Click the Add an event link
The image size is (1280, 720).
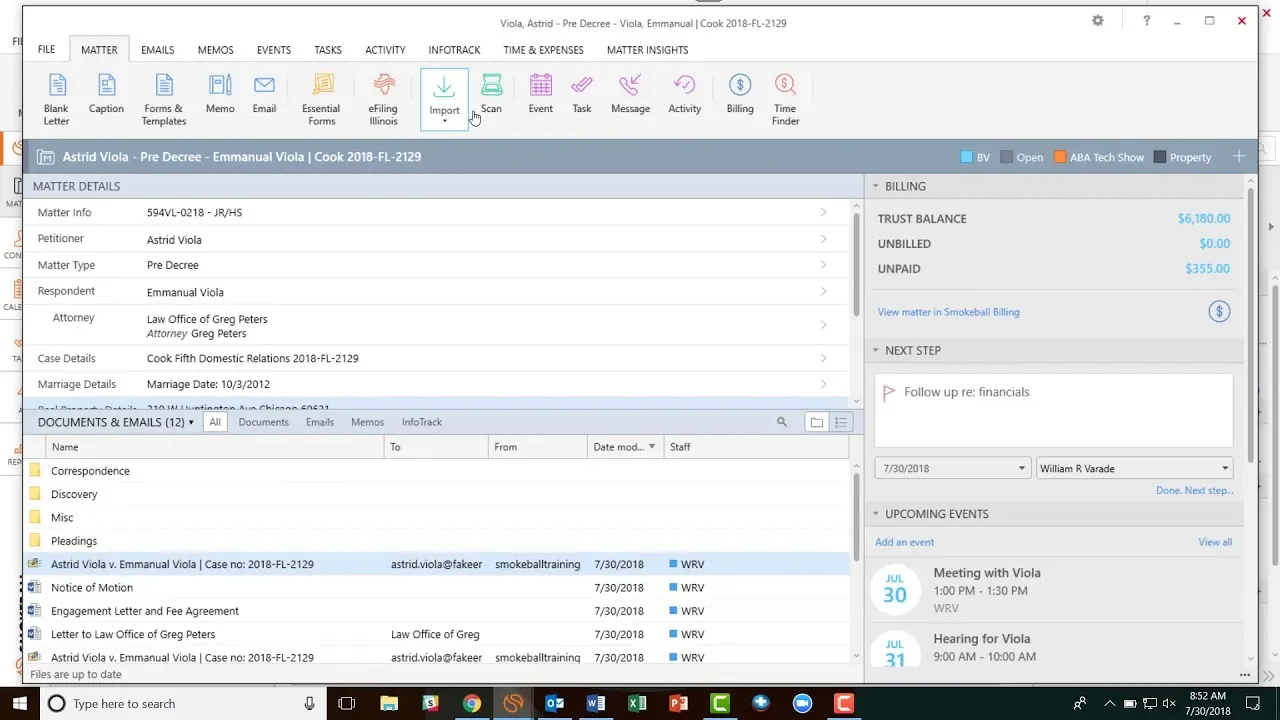(904, 541)
